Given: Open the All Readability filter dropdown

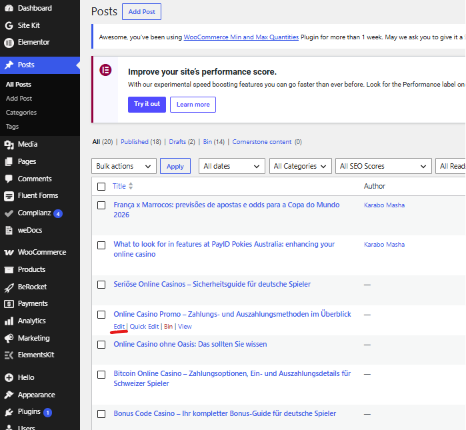Looking at the screenshot, I should pos(451,166).
